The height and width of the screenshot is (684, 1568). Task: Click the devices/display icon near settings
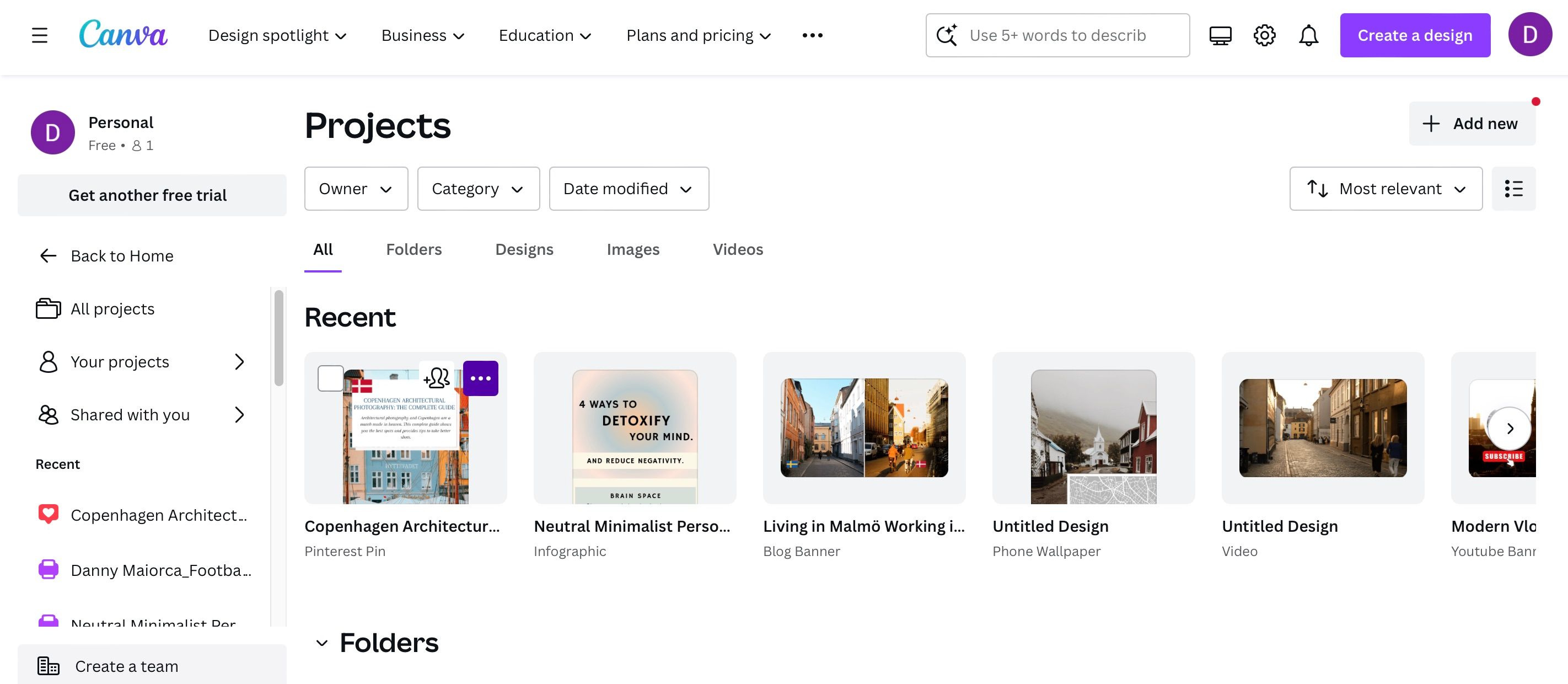coord(1220,35)
